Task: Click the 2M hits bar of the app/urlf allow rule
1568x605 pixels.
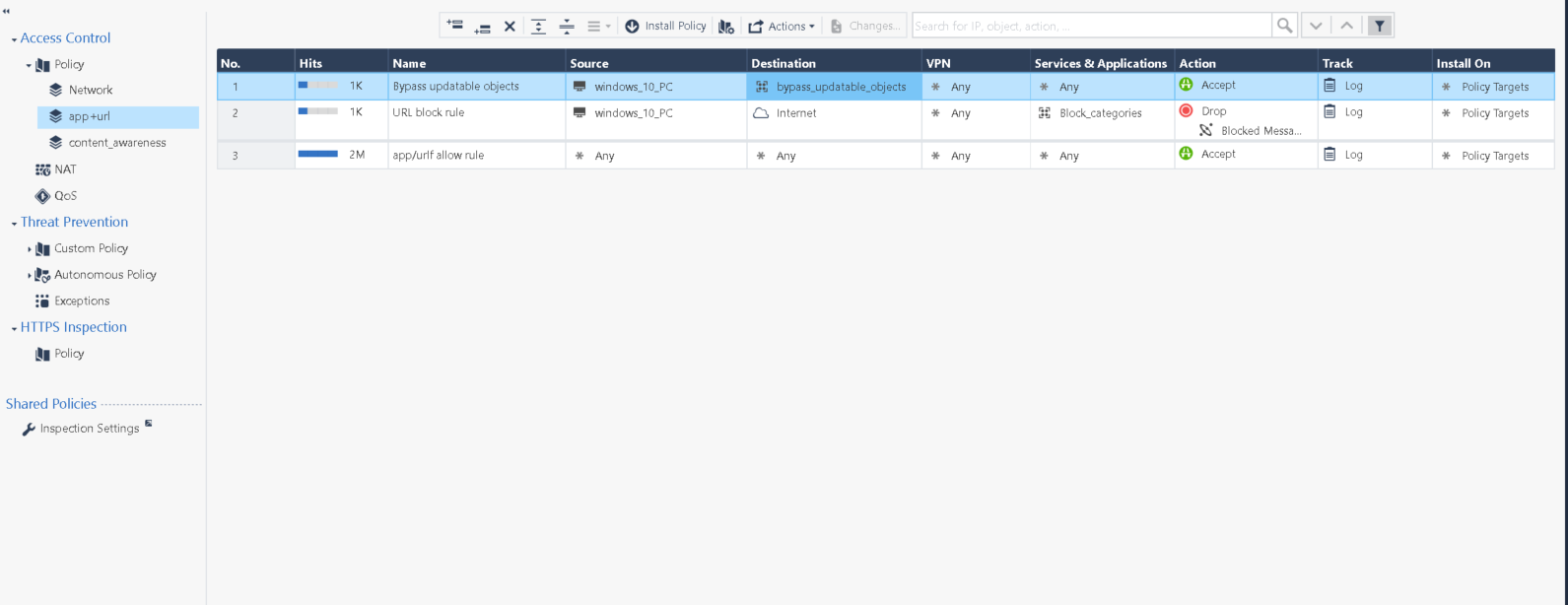Action: (x=318, y=155)
